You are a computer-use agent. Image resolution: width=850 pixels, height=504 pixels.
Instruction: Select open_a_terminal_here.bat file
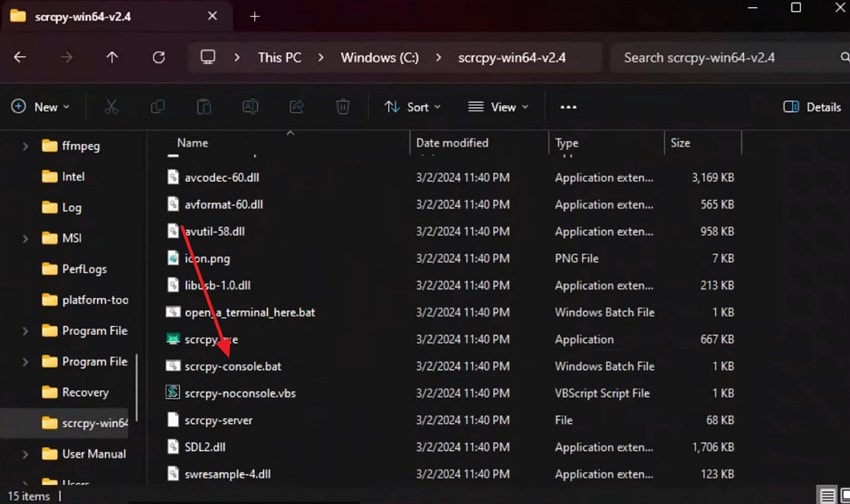[x=249, y=312]
